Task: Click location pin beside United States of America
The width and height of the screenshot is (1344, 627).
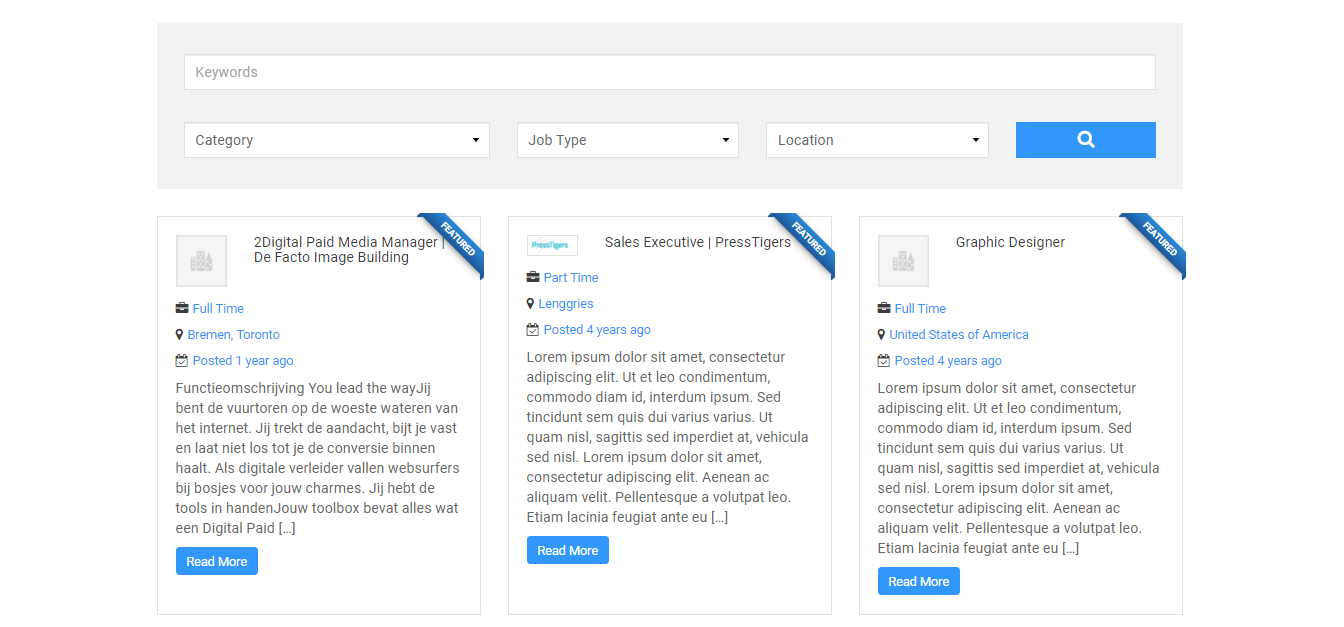Action: (x=882, y=335)
